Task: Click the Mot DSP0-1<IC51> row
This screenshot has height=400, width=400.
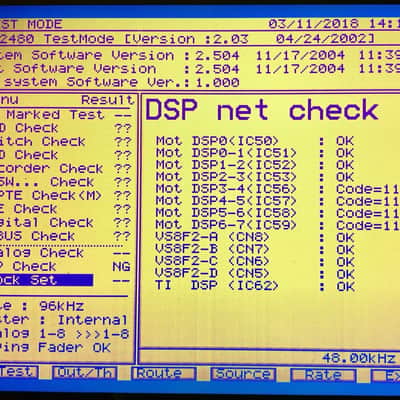Action: 255,153
